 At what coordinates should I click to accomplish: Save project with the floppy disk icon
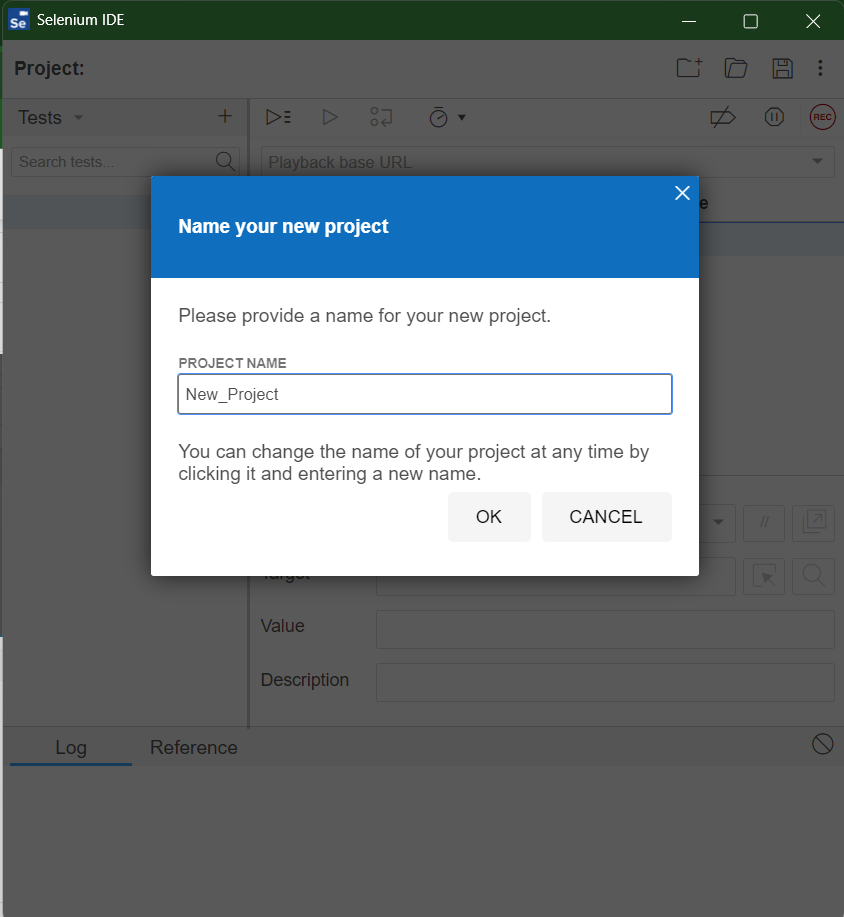pos(782,68)
